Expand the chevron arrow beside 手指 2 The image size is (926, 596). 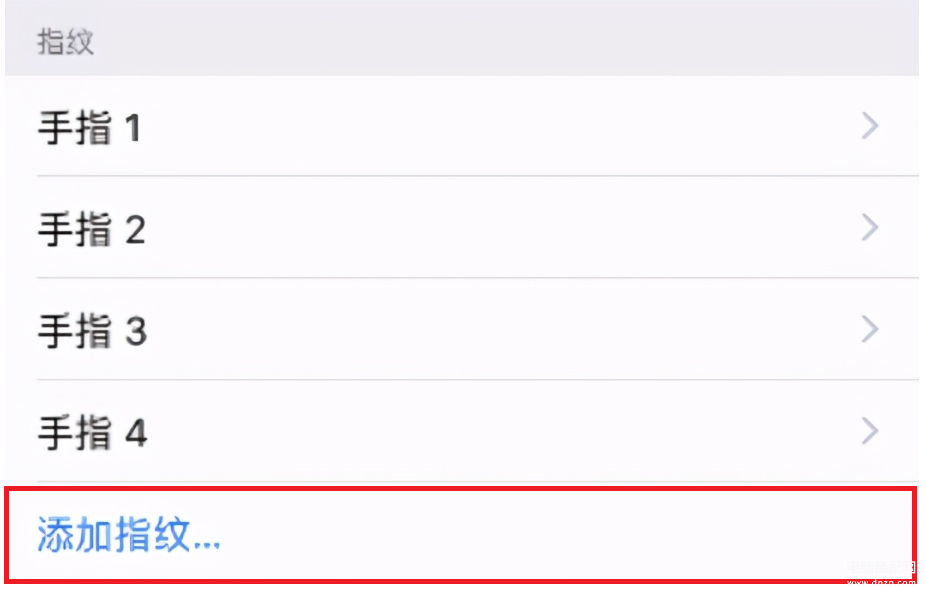coord(870,227)
